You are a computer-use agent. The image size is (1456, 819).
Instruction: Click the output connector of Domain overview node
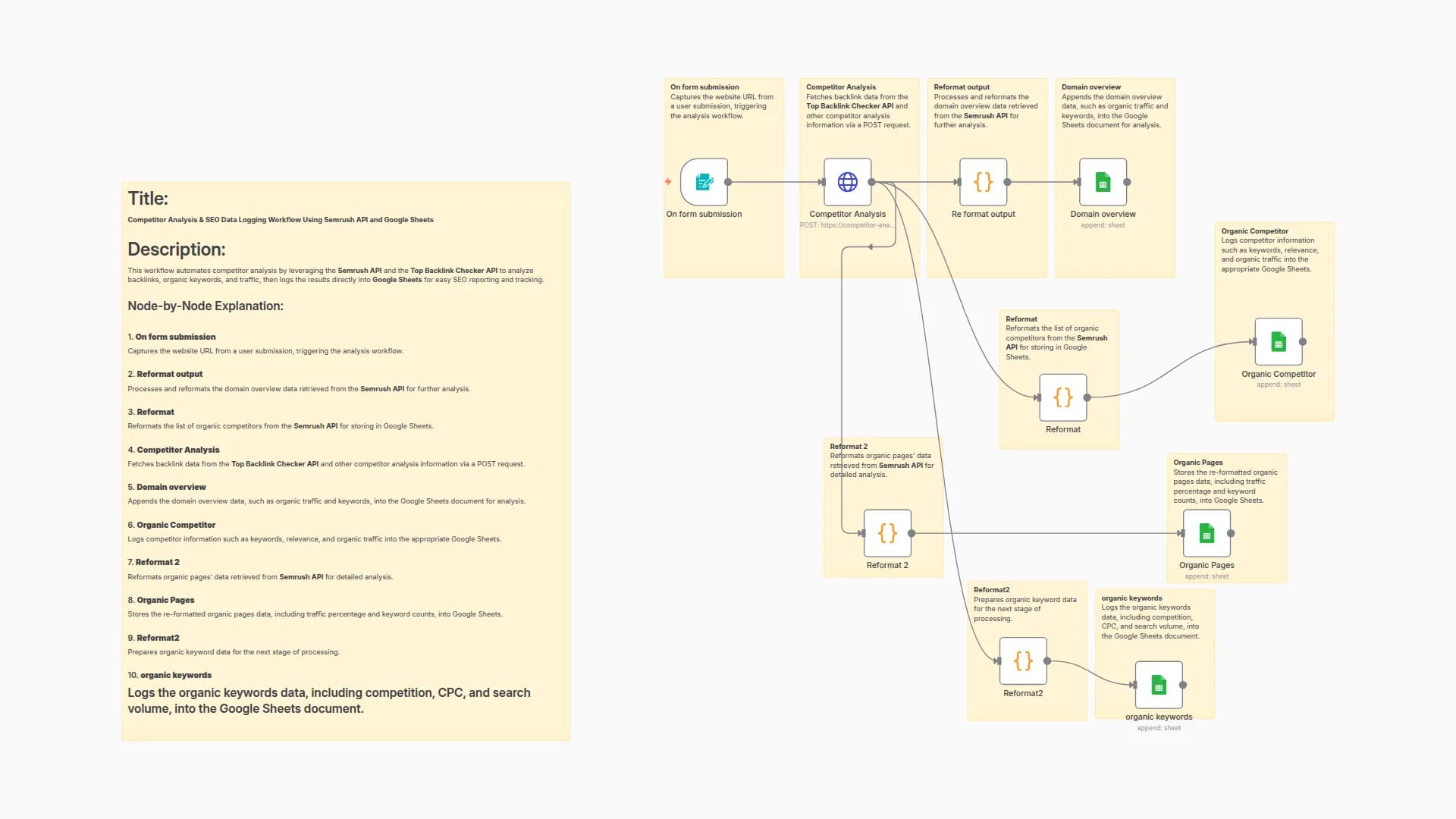pos(1127,182)
